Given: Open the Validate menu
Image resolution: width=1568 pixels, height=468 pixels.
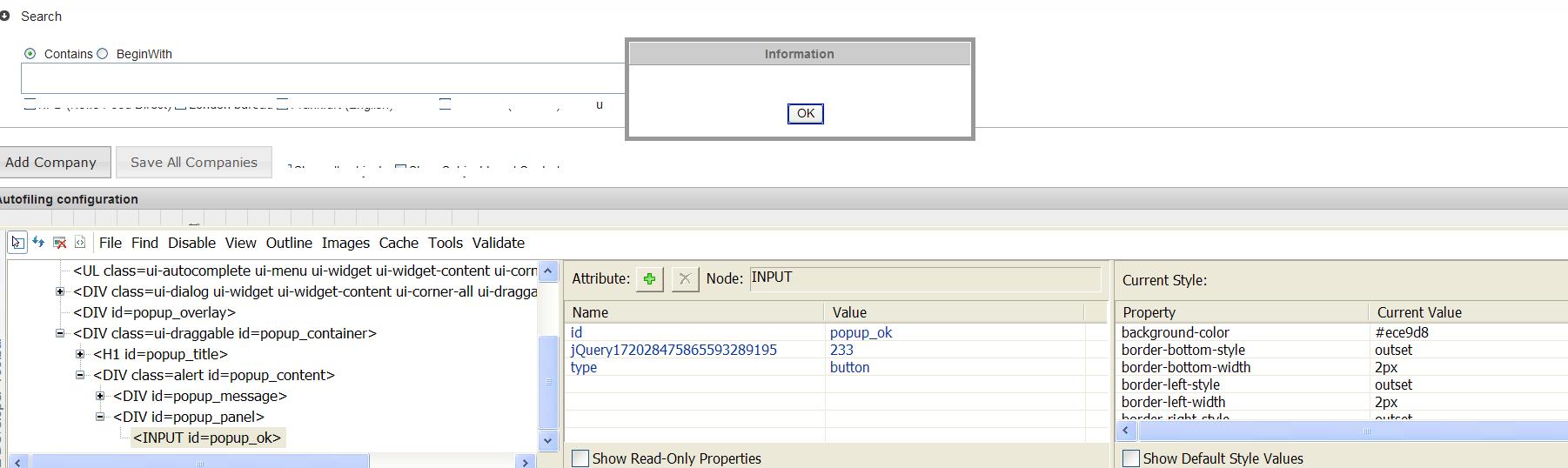Looking at the screenshot, I should click(498, 243).
